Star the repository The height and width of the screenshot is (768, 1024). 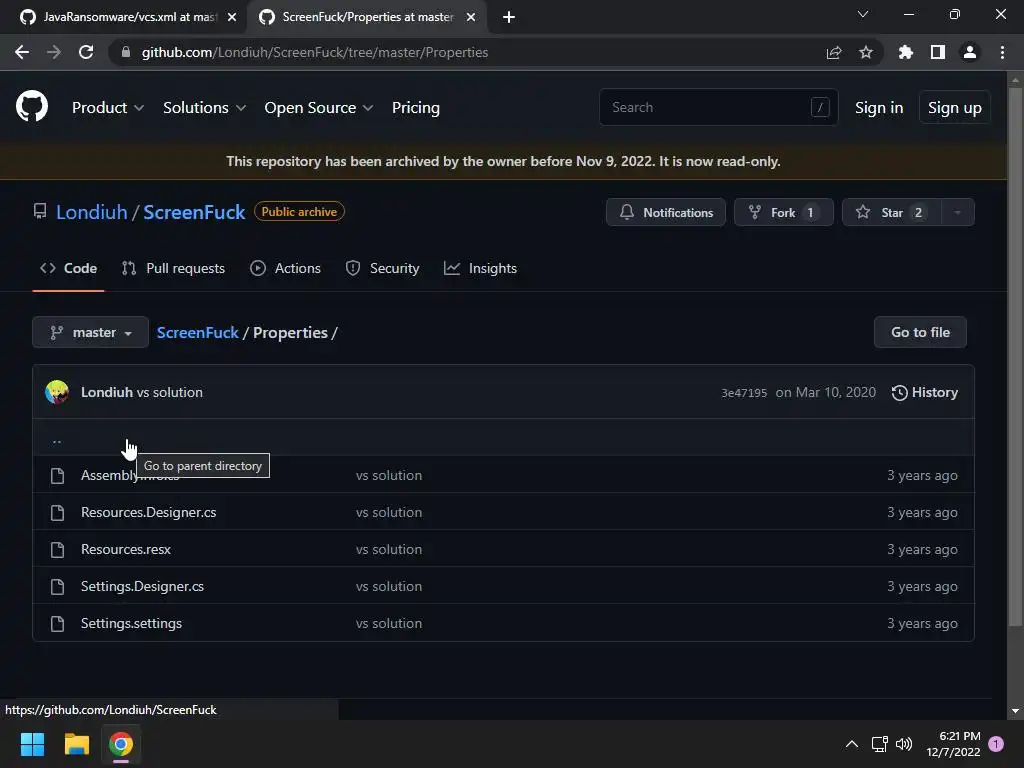(891, 212)
